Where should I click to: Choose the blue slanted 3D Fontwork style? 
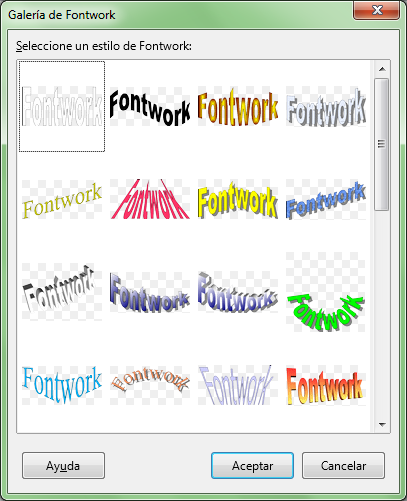pos(326,199)
